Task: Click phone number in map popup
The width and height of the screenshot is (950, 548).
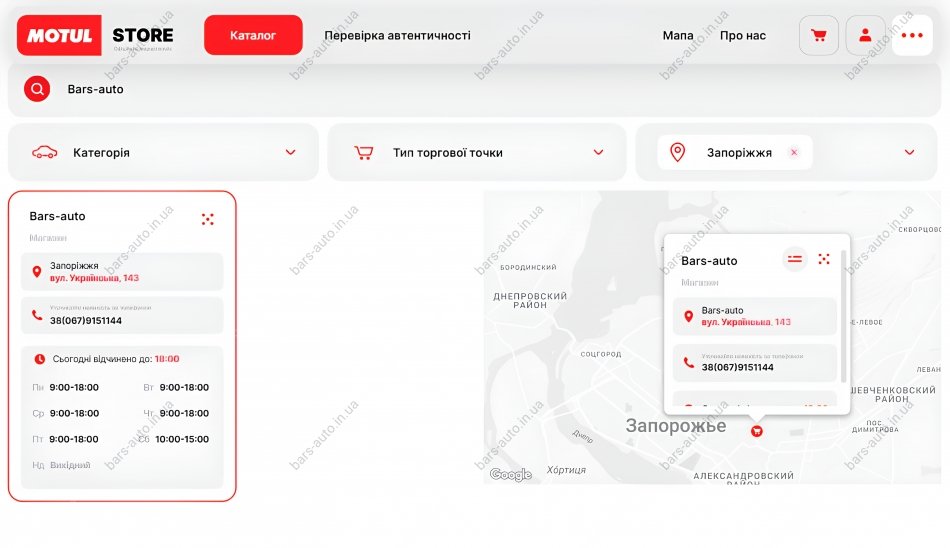Action: [737, 367]
